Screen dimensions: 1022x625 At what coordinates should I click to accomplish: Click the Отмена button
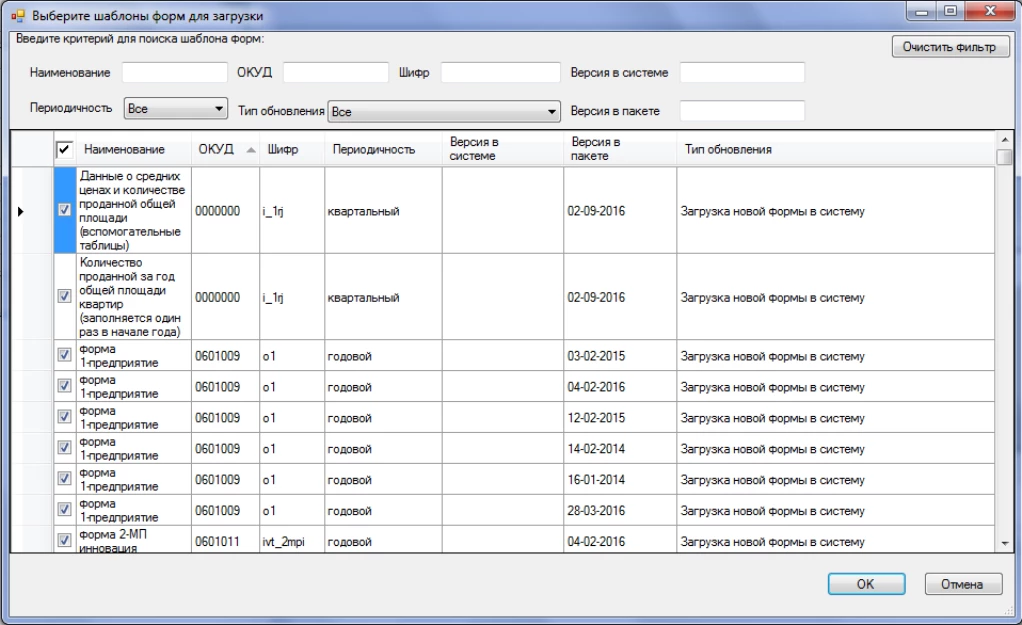pos(964,584)
